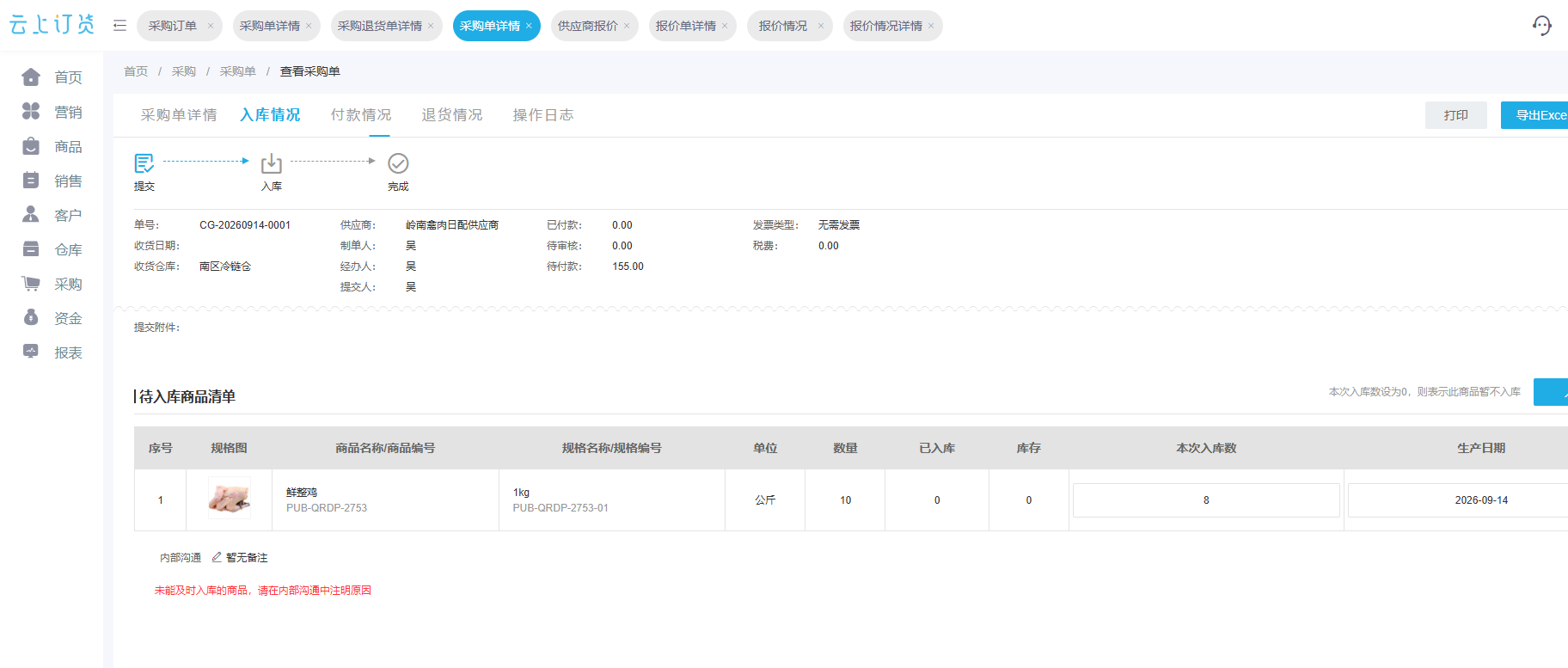Open the 营销 marketing sidebar icon

(31, 112)
